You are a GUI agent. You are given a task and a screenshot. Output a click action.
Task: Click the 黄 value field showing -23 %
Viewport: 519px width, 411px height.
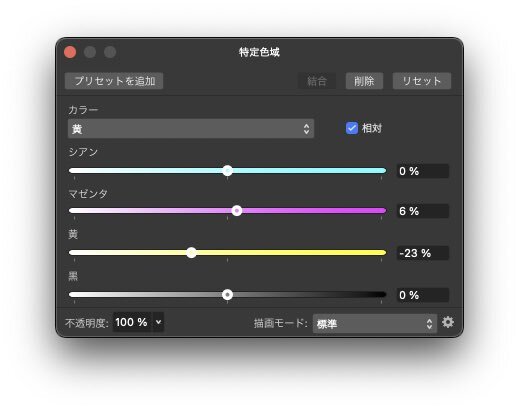[x=423, y=253]
